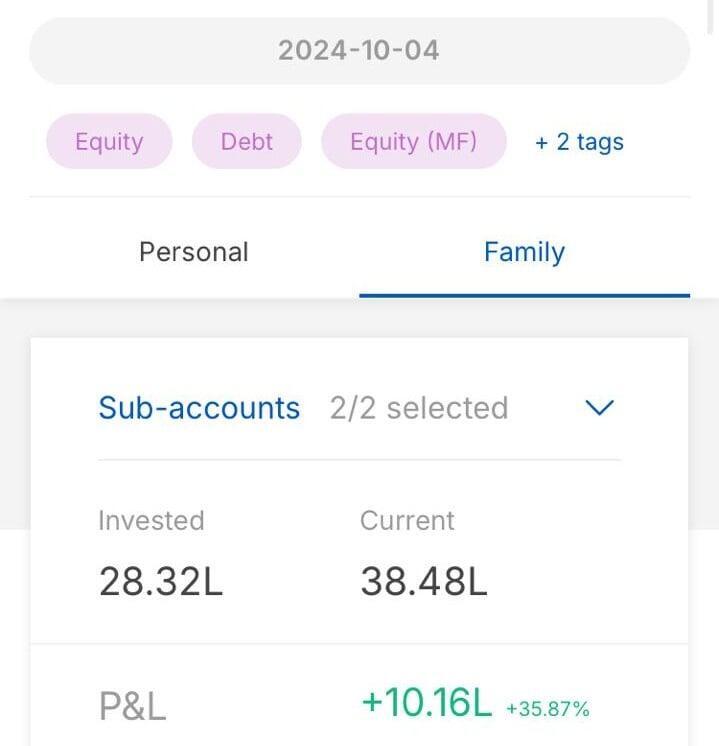Viewport: 719px width, 746px height.
Task: Tap the +35.87% percentage gain
Action: [548, 709]
